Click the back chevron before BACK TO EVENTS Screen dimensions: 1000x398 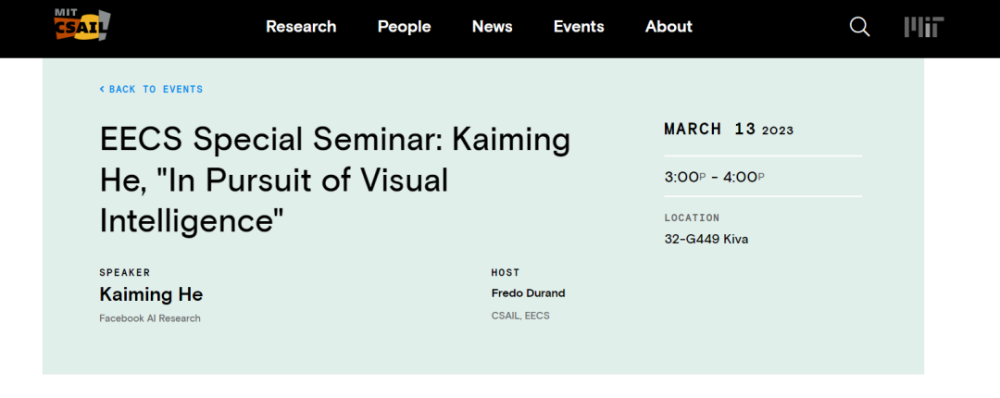click(x=102, y=89)
